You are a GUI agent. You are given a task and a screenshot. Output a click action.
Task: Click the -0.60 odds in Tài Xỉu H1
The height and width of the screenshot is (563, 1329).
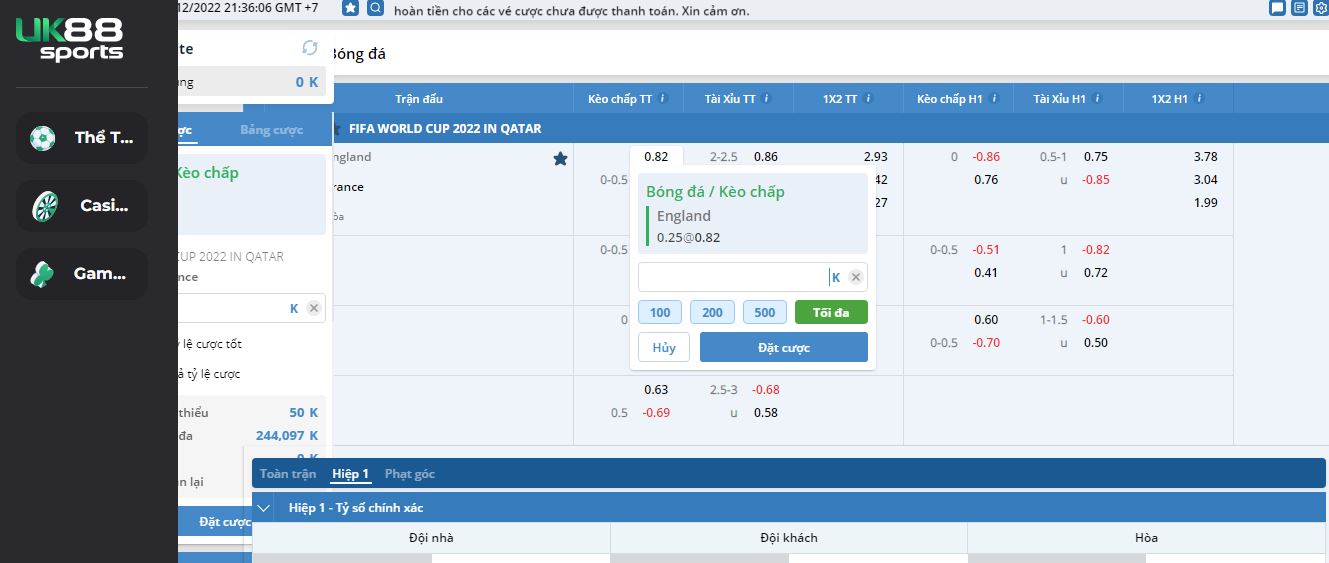pos(1096,319)
